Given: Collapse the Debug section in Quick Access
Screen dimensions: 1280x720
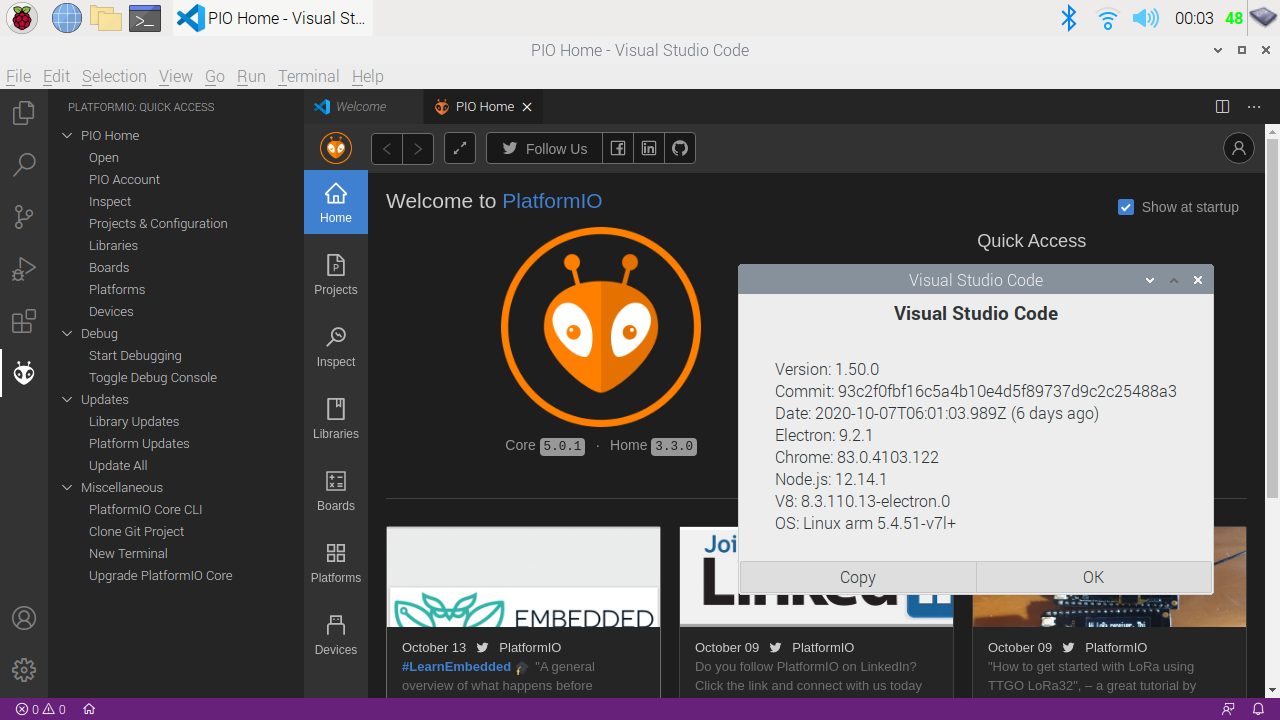Looking at the screenshot, I should point(67,333).
